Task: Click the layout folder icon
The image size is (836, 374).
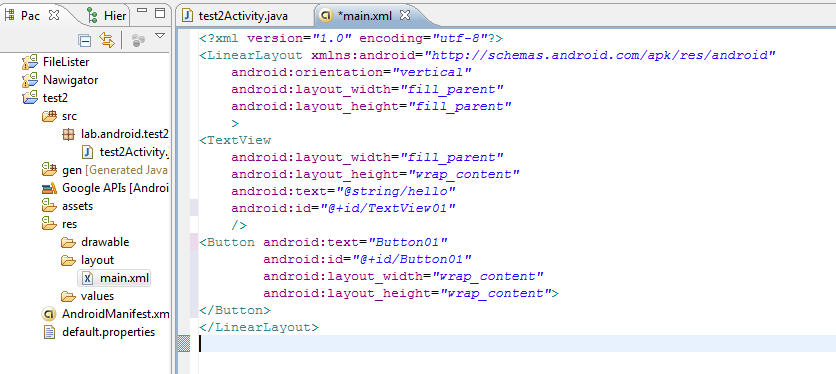Action: point(68,261)
